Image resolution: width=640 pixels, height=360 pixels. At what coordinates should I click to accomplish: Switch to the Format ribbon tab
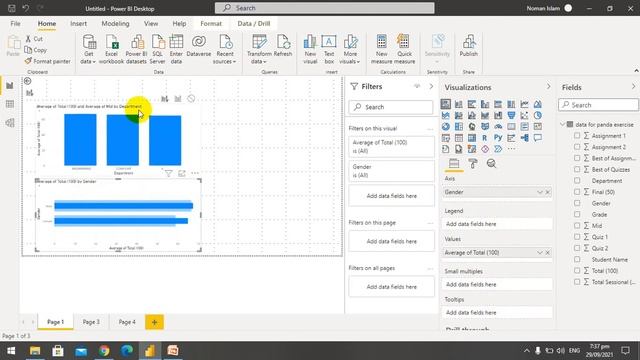(x=211, y=24)
